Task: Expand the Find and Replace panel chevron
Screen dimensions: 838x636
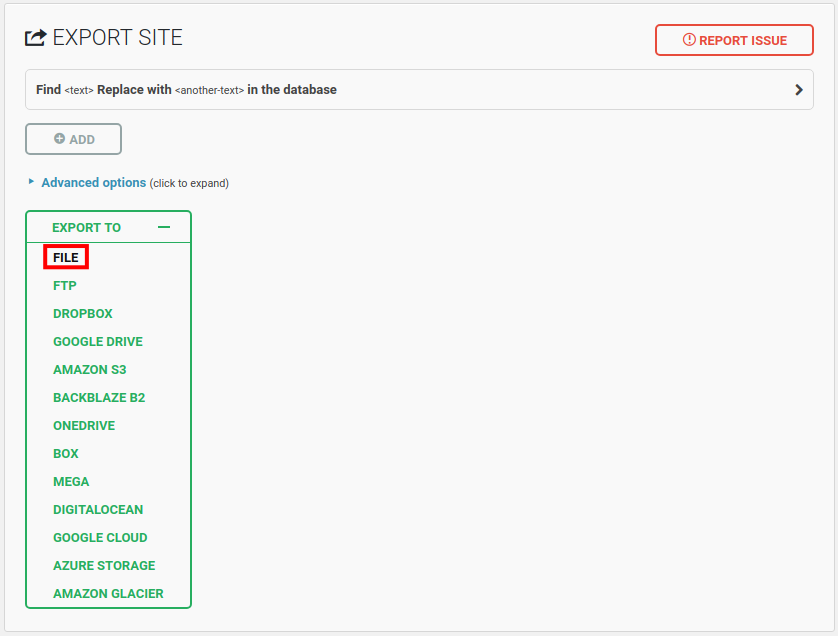Action: (x=799, y=89)
